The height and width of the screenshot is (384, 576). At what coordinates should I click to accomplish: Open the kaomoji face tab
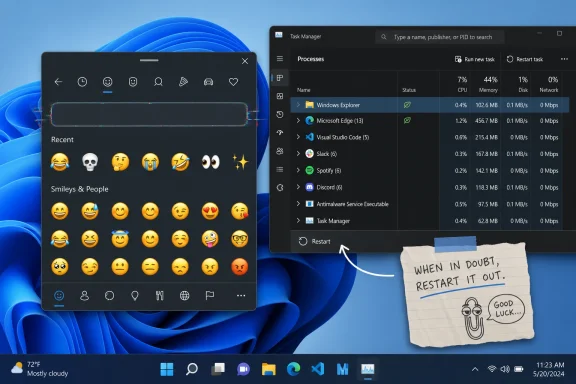(x=133, y=82)
